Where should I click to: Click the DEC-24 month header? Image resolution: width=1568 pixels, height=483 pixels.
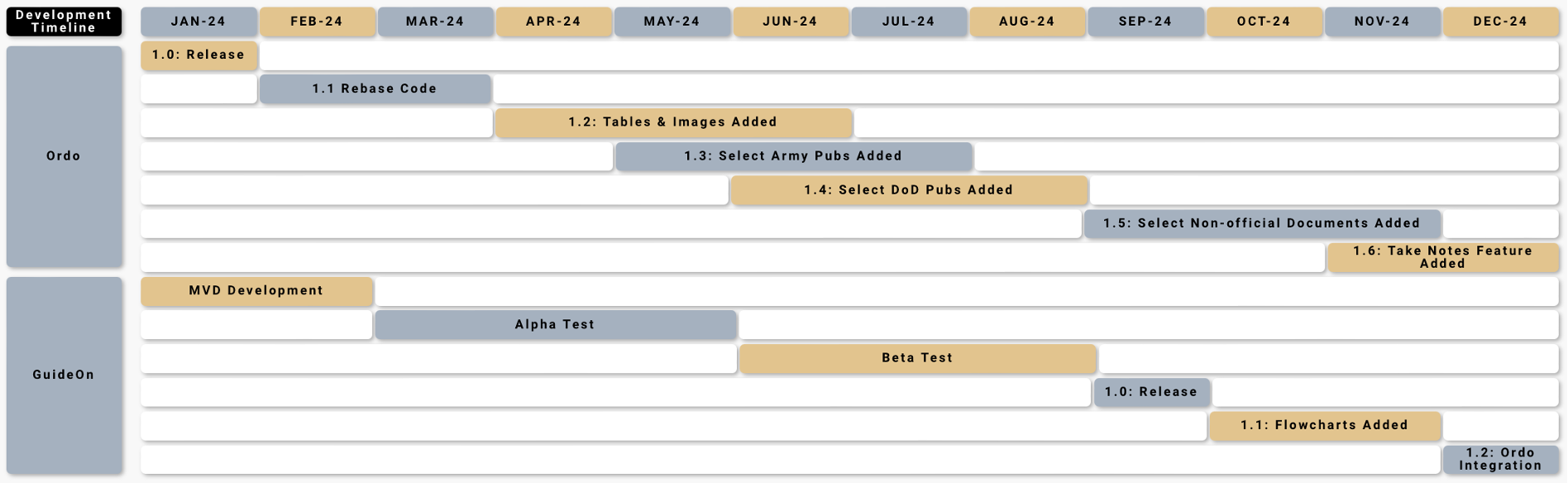coord(1500,22)
